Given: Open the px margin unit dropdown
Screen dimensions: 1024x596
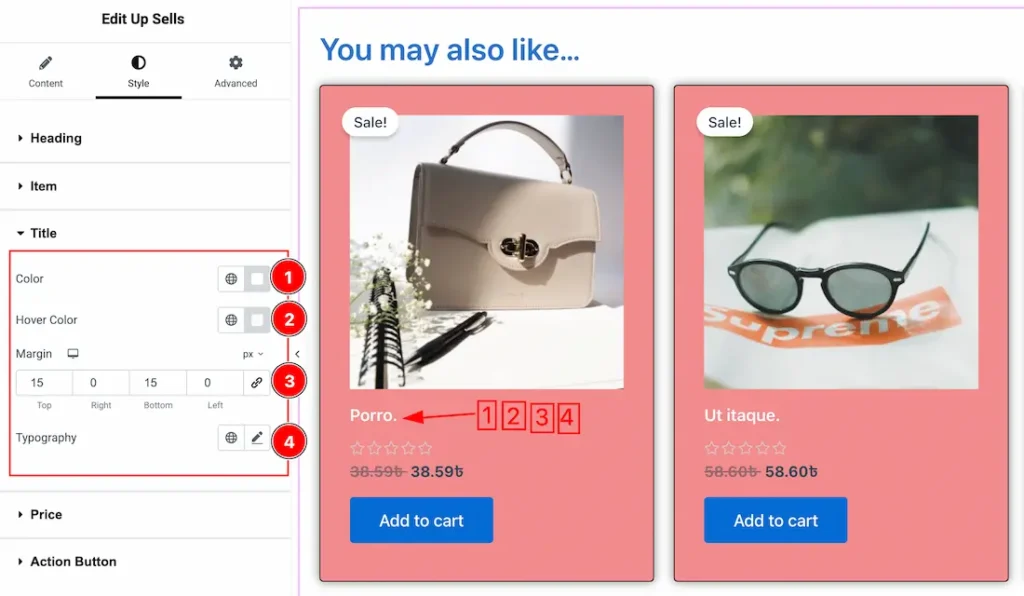Looking at the screenshot, I should tap(253, 354).
